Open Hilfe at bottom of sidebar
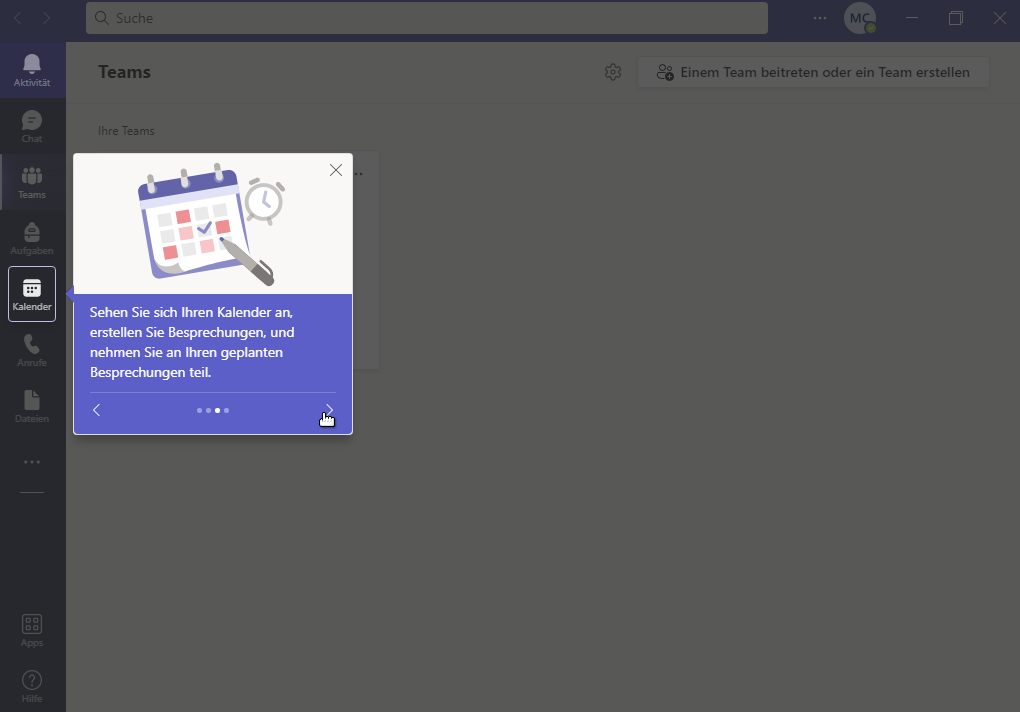1020x712 pixels. click(32, 686)
